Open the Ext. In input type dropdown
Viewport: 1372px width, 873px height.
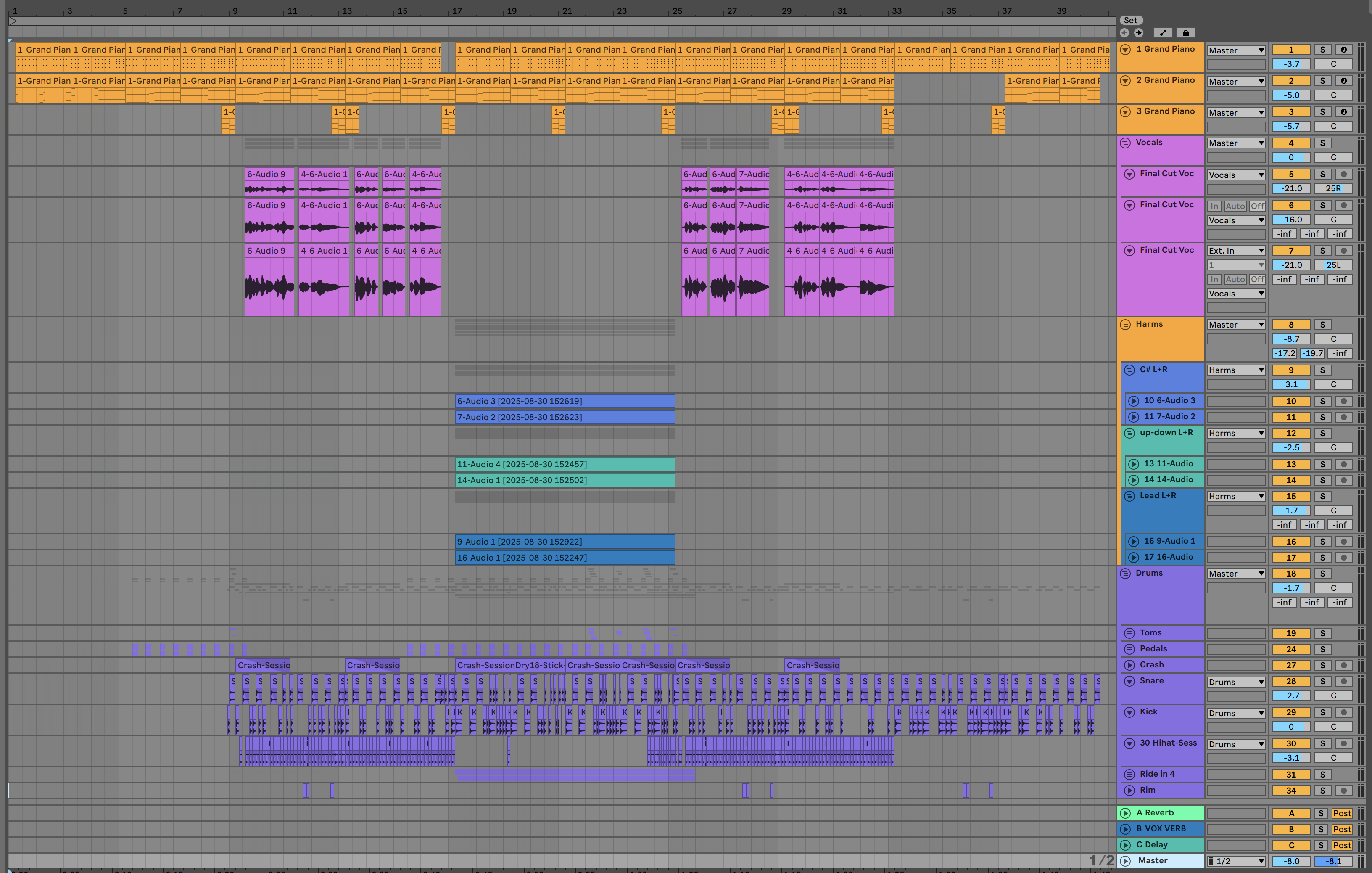(x=1236, y=251)
